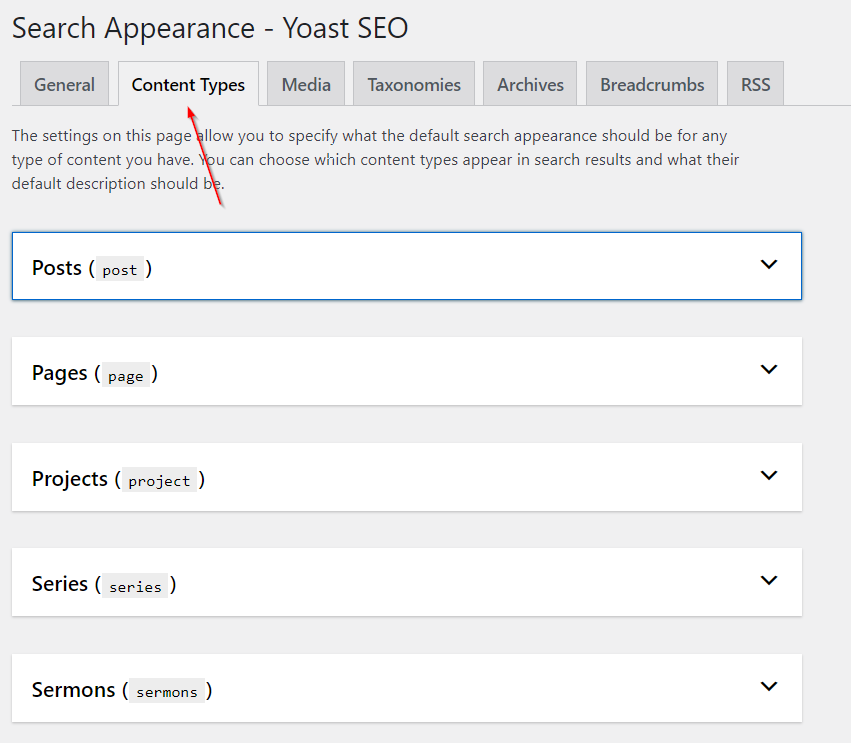This screenshot has width=851, height=743.
Task: Go to the Taxonomies tab
Action: click(414, 85)
